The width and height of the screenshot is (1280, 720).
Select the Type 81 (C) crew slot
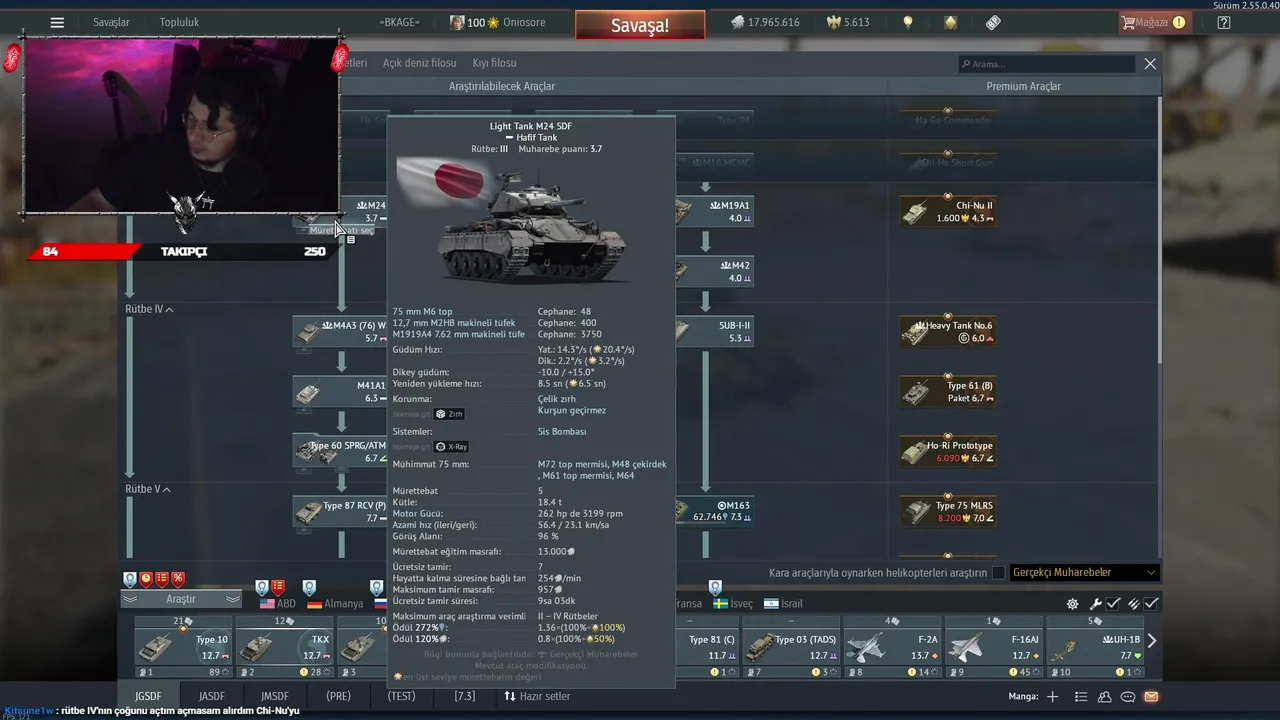tap(709, 647)
